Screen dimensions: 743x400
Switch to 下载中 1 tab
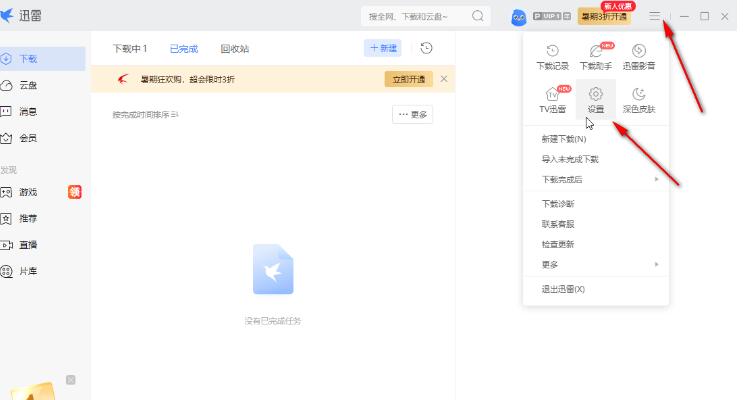point(130,49)
